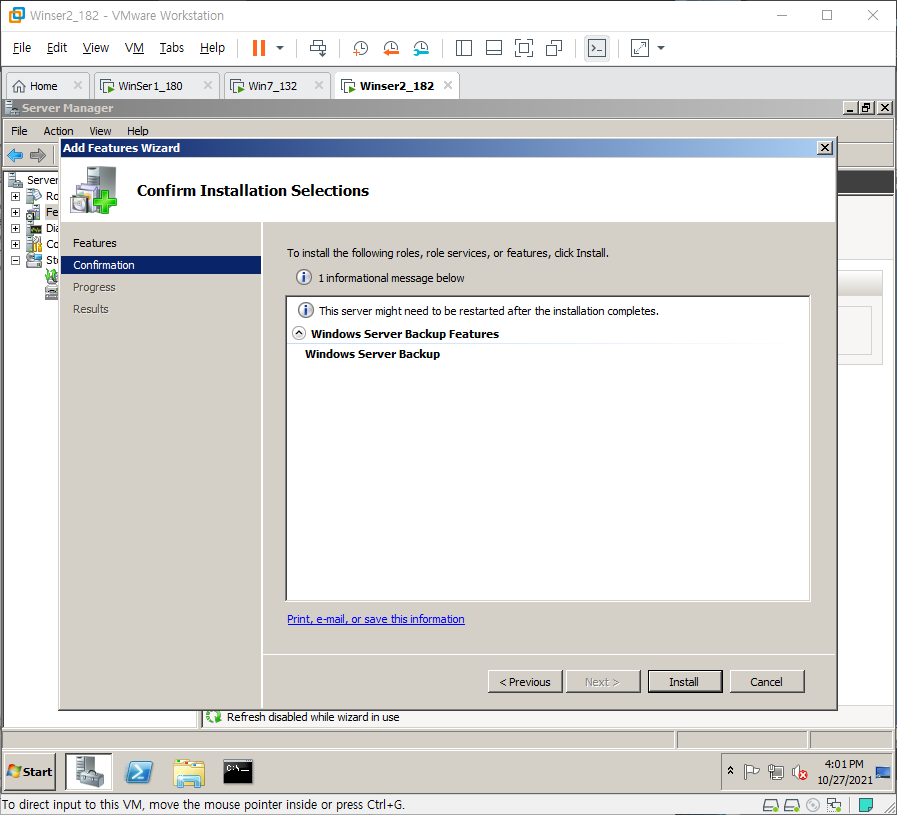Open VMware Edit menu
This screenshot has height=815, width=897.
pos(57,47)
